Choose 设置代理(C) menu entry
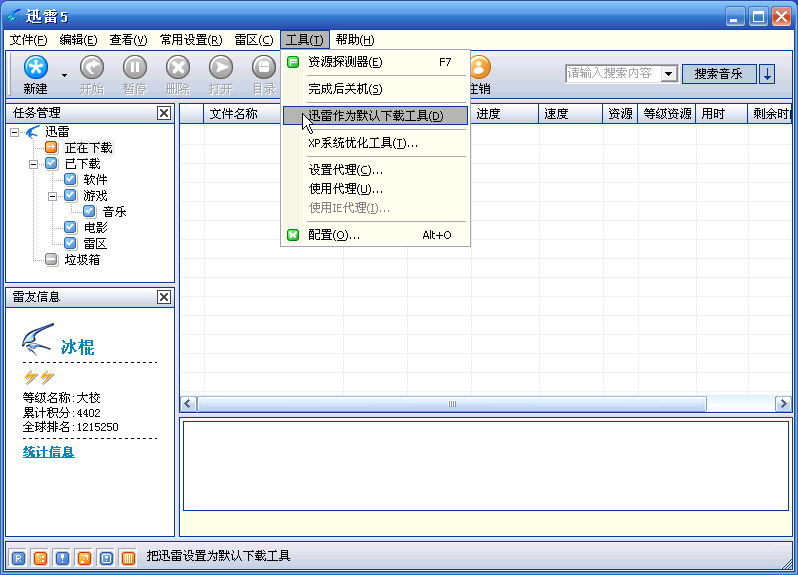 [x=375, y=170]
